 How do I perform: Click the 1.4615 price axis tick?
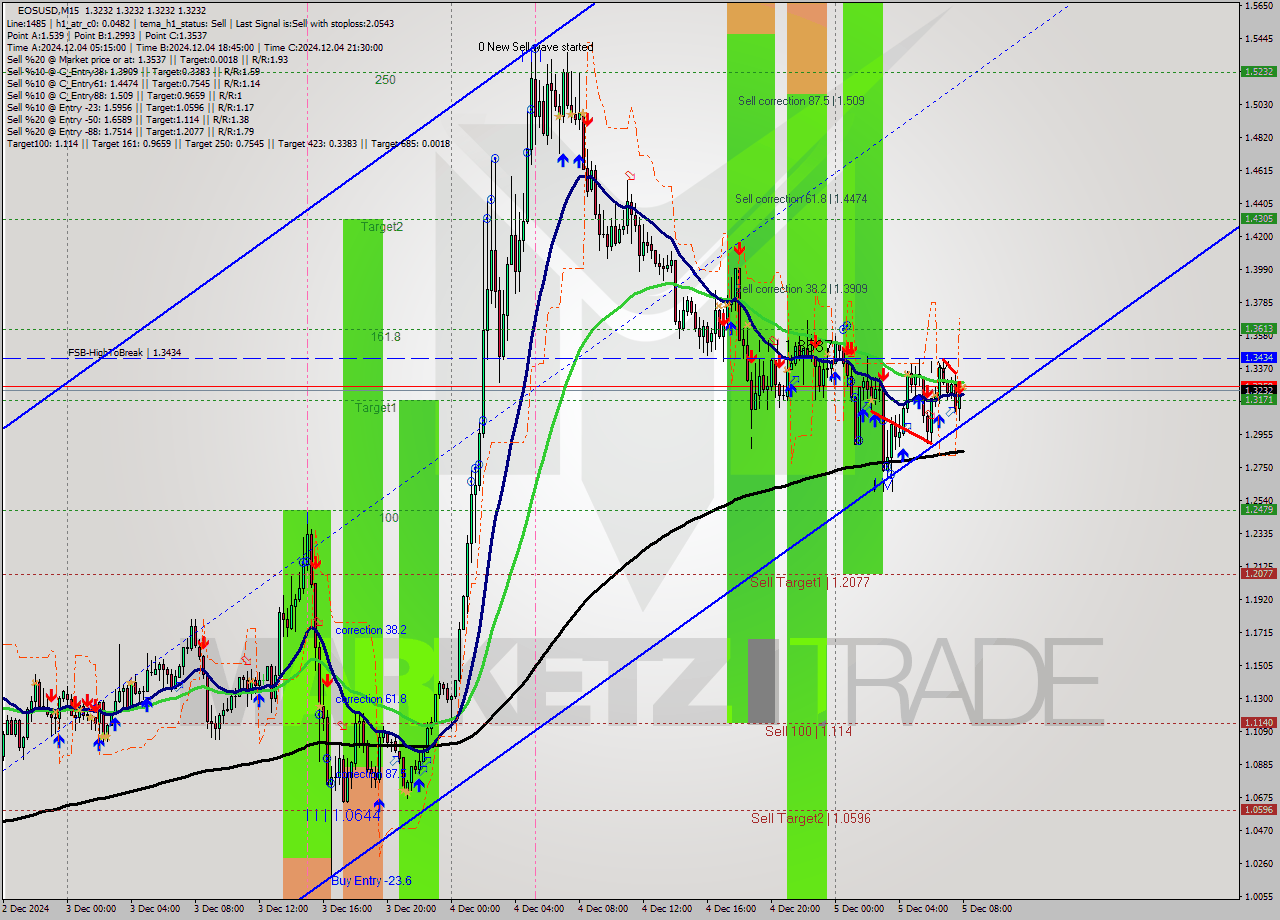tap(1259, 171)
